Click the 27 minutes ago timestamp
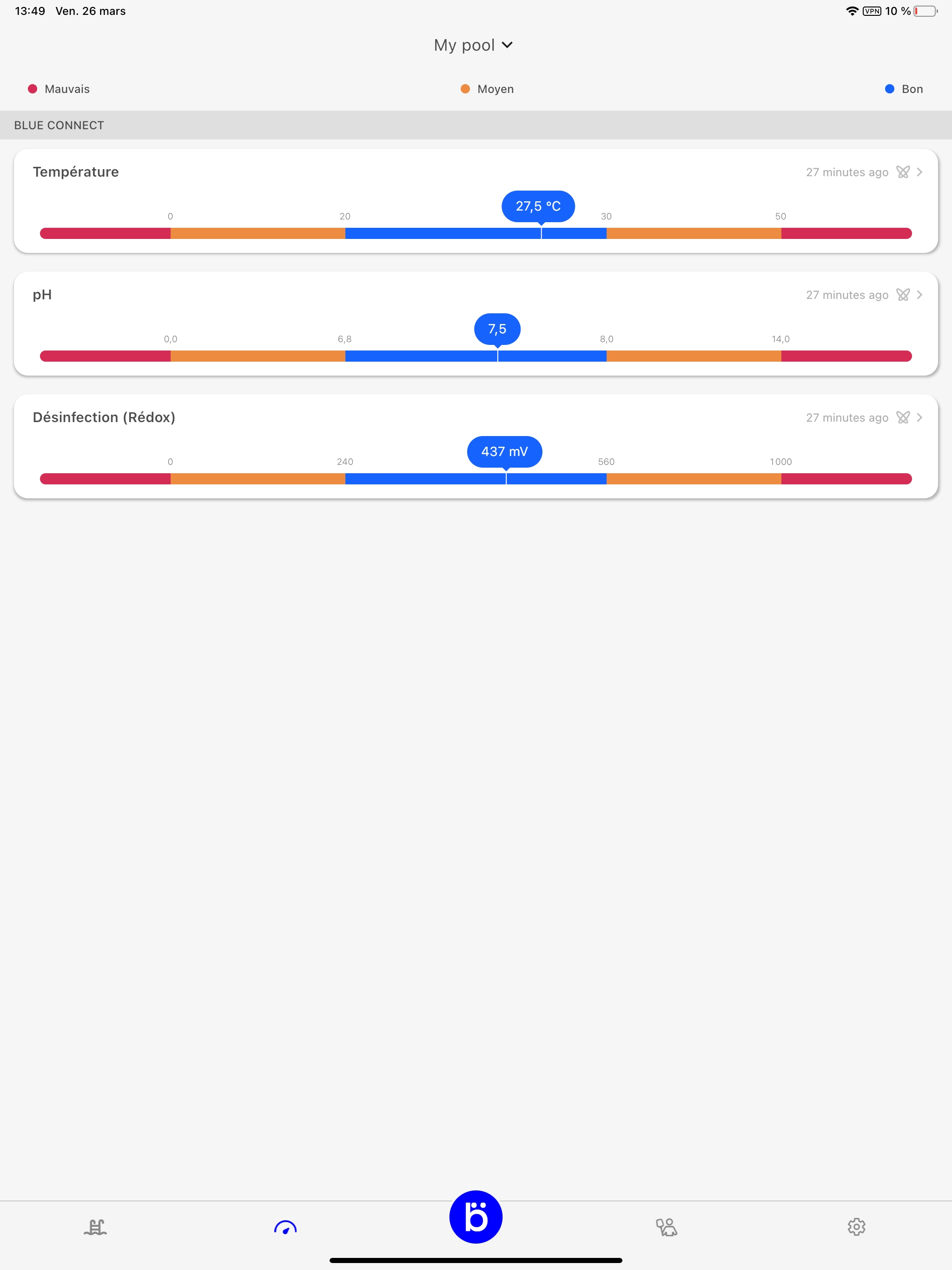 tap(847, 172)
